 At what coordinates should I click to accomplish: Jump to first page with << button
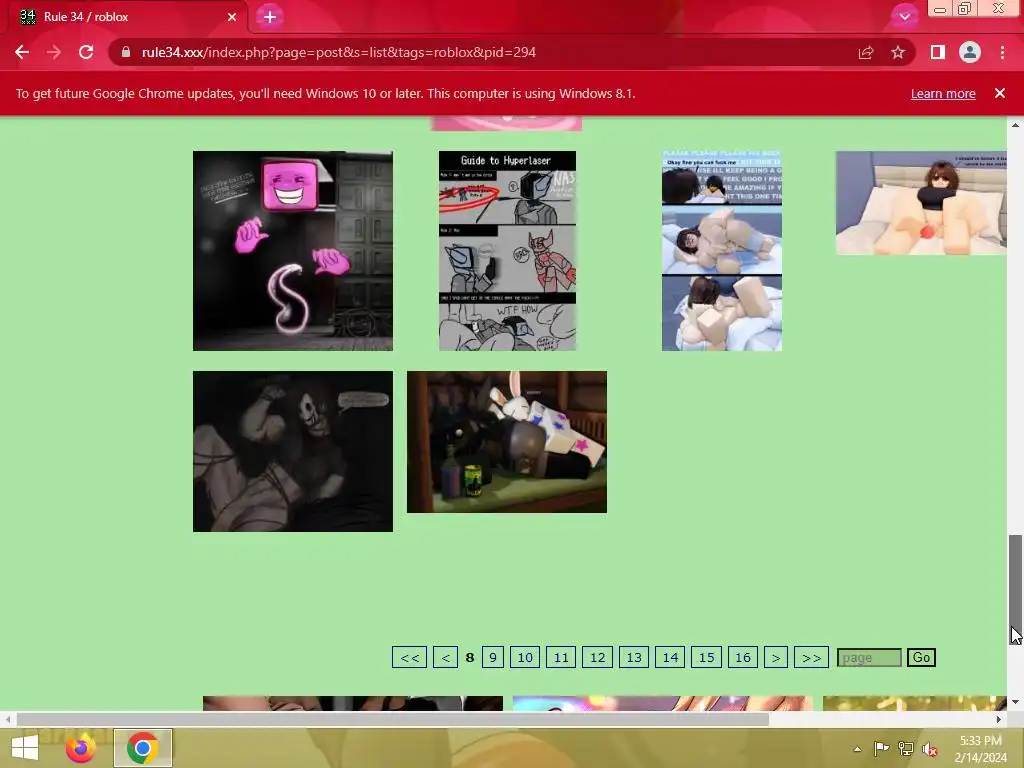tap(409, 658)
